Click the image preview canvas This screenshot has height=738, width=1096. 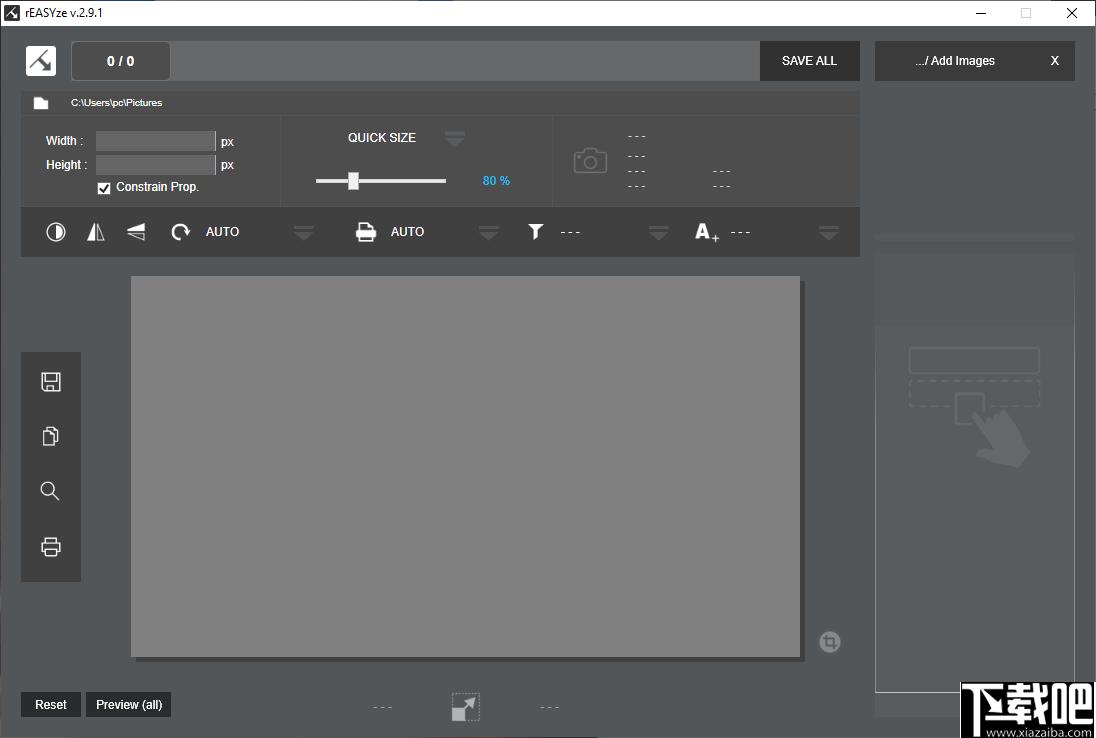[x=466, y=466]
